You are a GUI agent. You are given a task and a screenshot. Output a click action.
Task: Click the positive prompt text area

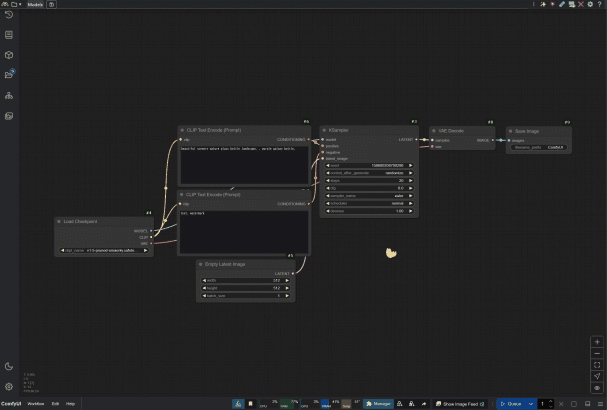click(x=244, y=165)
